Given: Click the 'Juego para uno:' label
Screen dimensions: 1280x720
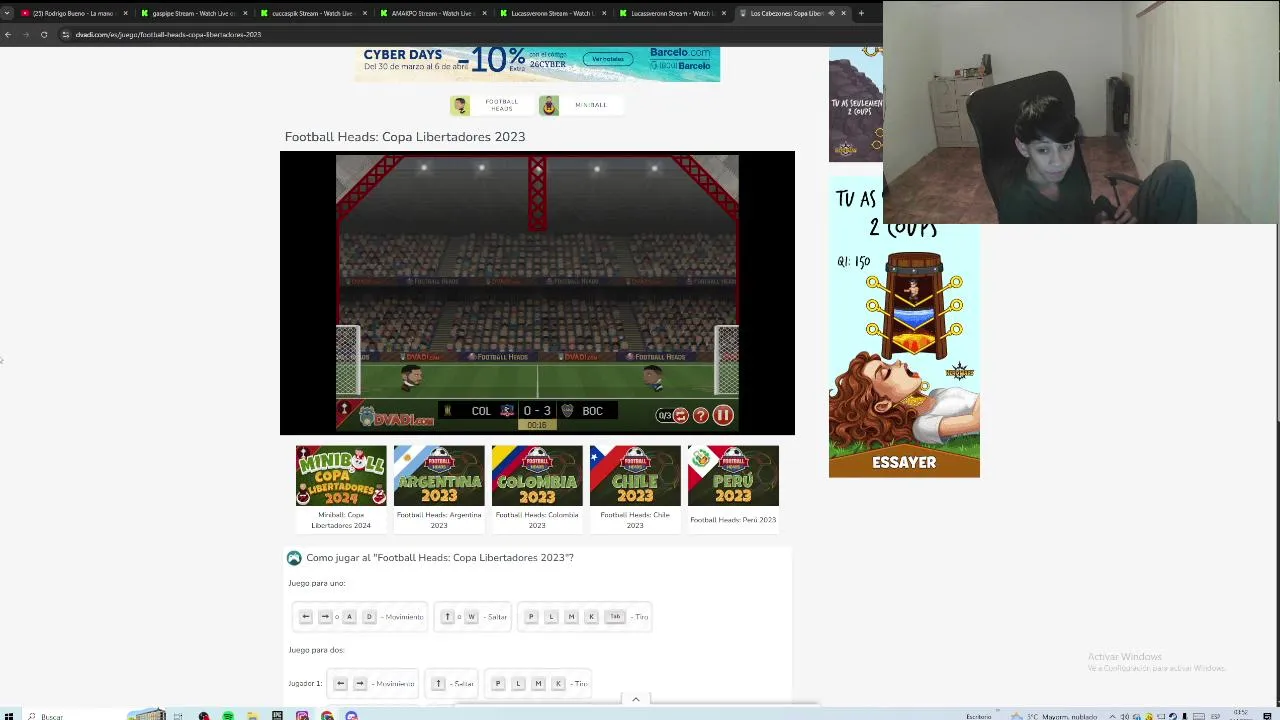Looking at the screenshot, I should tap(317, 583).
